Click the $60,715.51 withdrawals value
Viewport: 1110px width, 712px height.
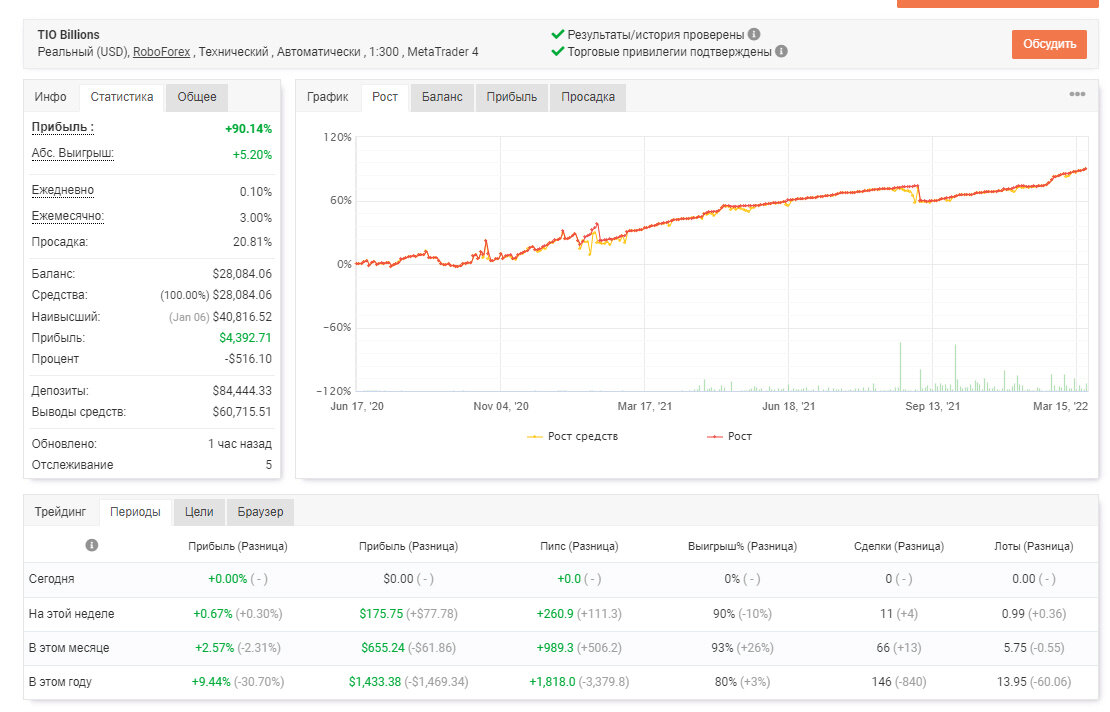click(242, 412)
